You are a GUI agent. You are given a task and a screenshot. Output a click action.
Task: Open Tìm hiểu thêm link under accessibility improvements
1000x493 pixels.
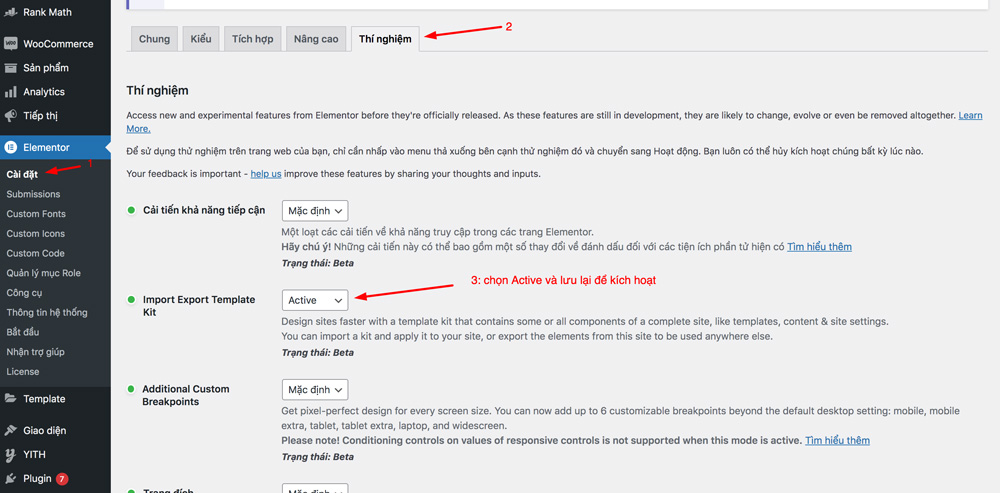819,246
